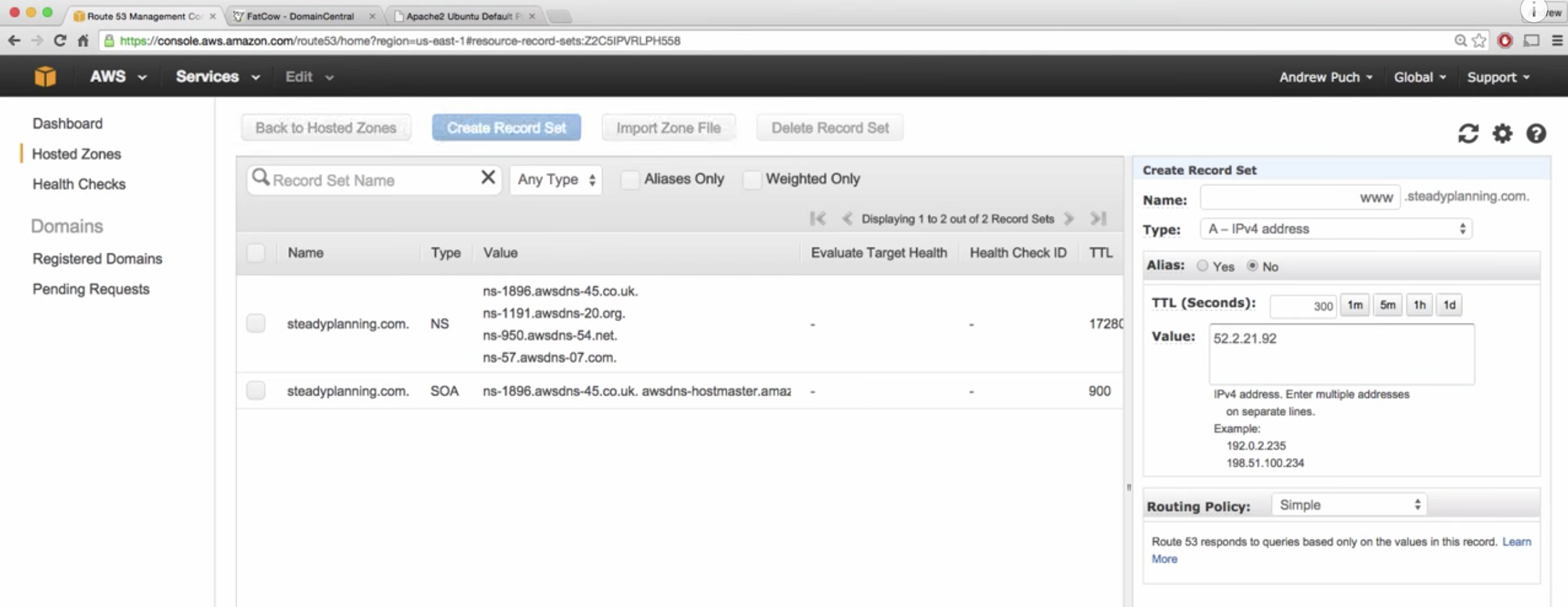Click browser back arrow

[x=14, y=40]
